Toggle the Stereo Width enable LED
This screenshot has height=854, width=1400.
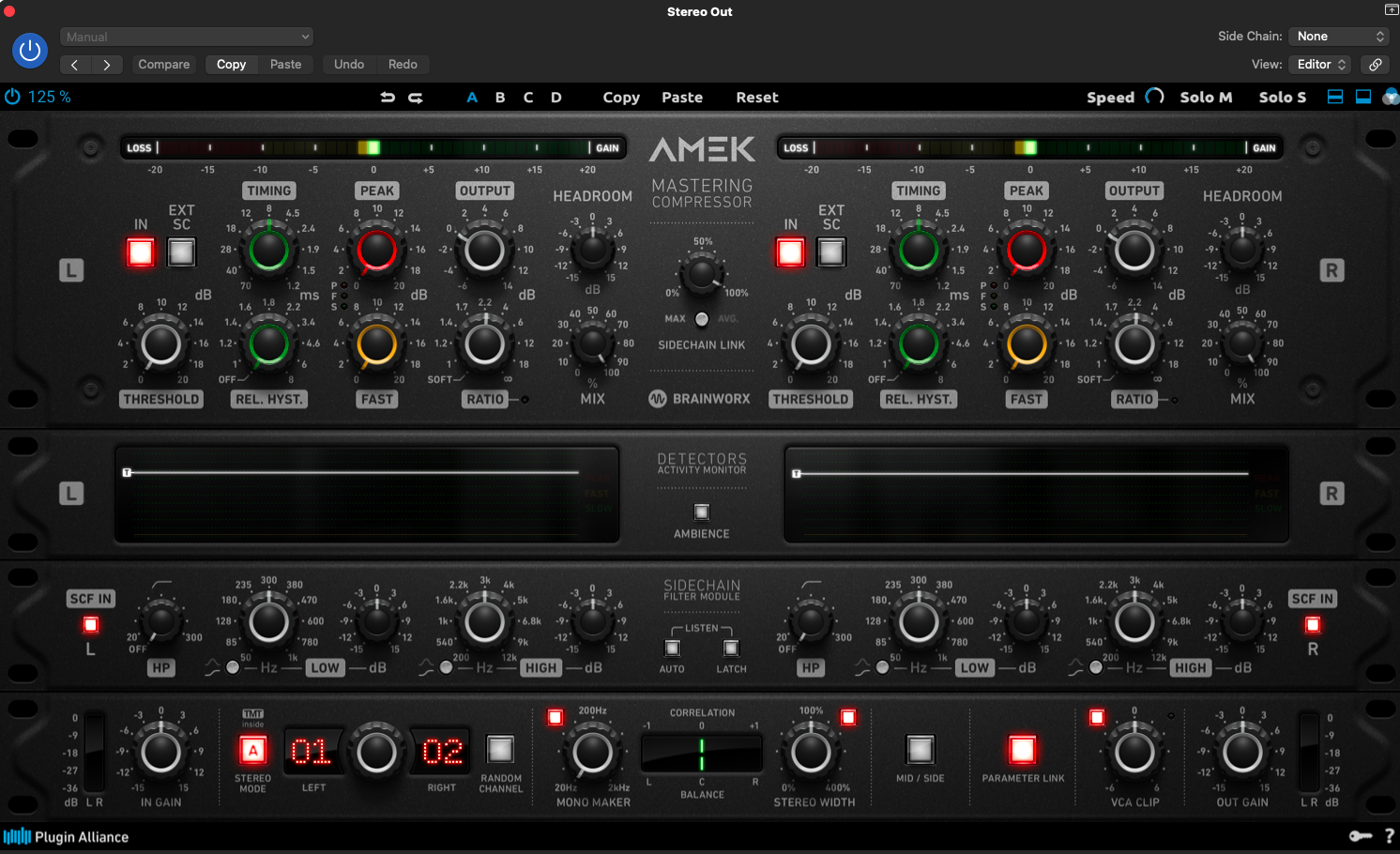(x=848, y=717)
